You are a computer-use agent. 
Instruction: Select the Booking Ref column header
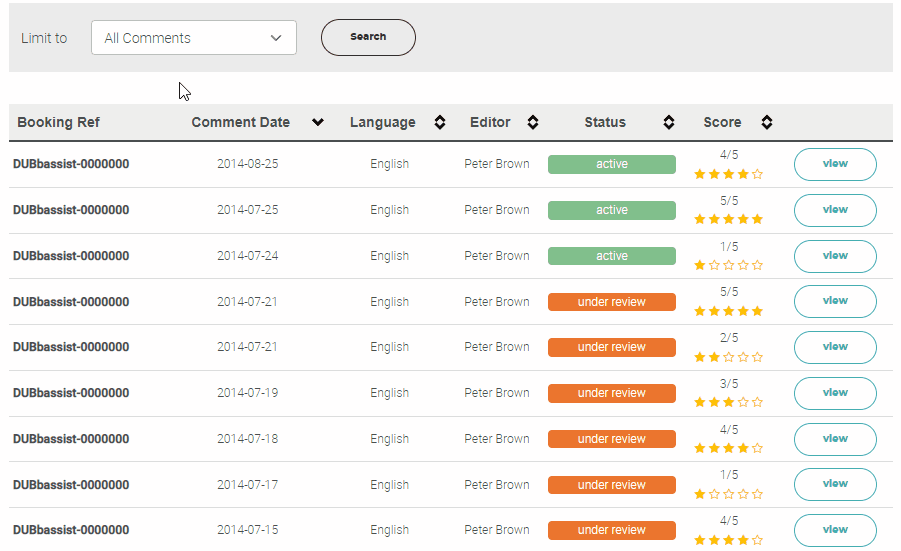pyautogui.click(x=59, y=123)
